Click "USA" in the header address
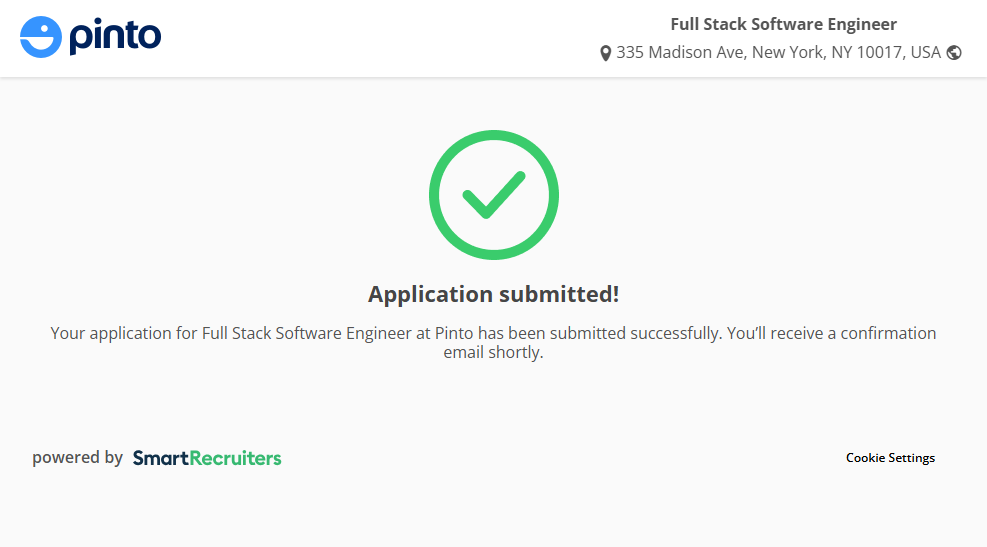The width and height of the screenshot is (987, 547). click(925, 52)
